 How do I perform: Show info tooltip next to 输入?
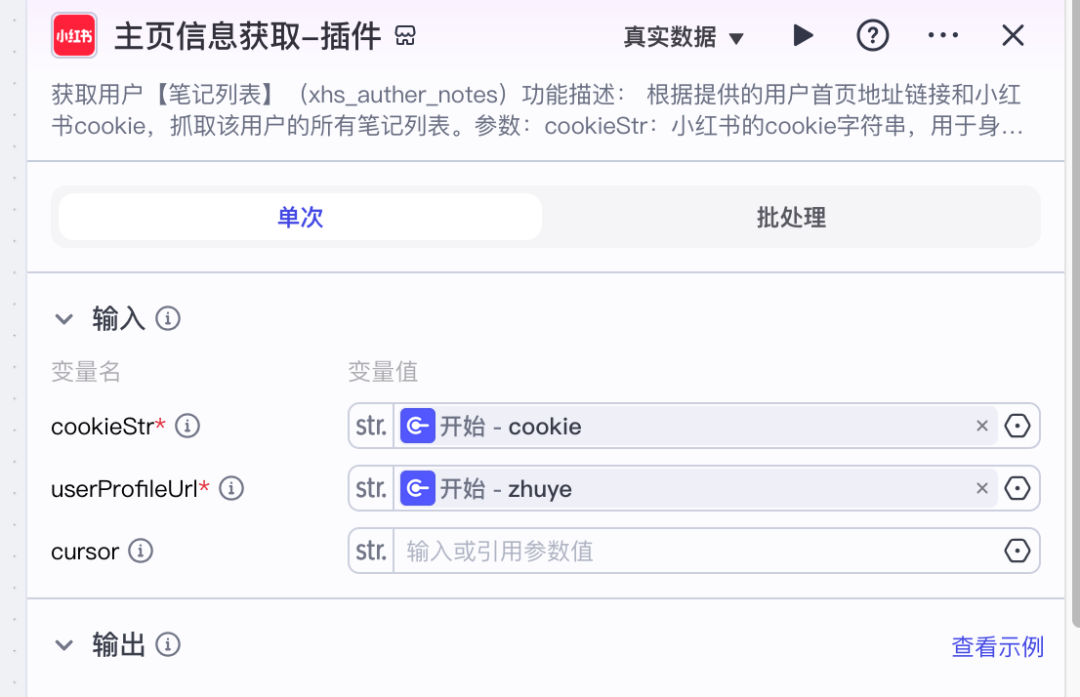pyautogui.click(x=168, y=319)
